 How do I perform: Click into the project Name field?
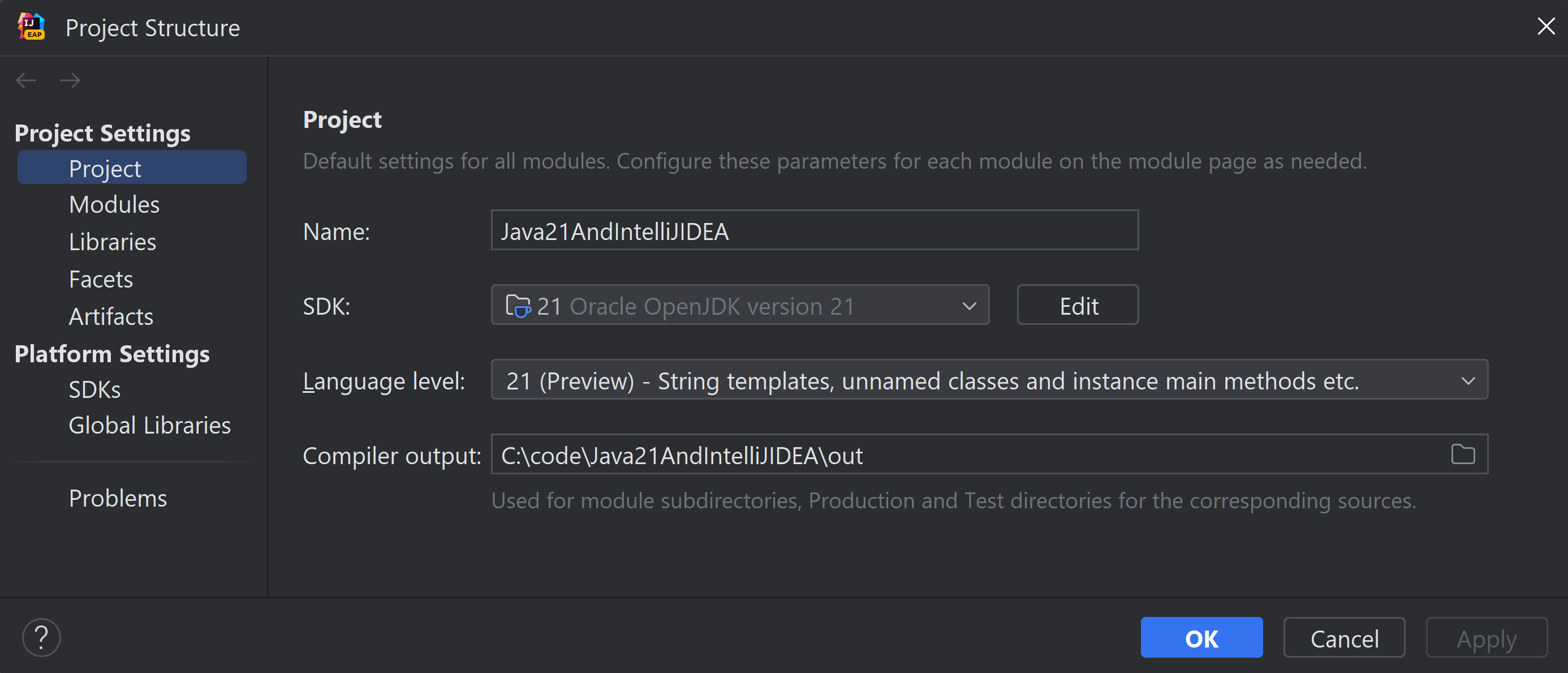click(x=814, y=231)
